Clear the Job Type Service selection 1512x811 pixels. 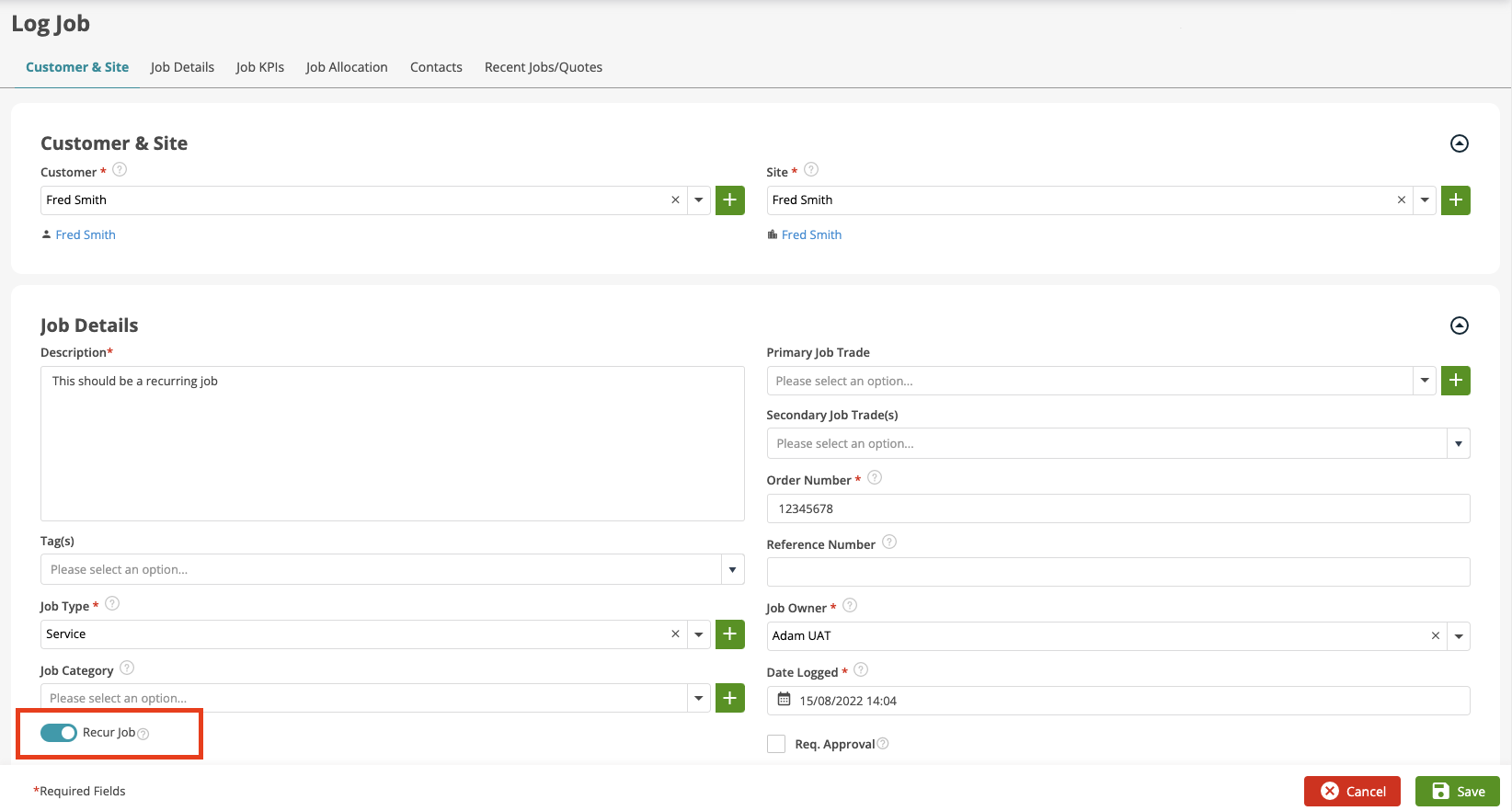click(675, 634)
